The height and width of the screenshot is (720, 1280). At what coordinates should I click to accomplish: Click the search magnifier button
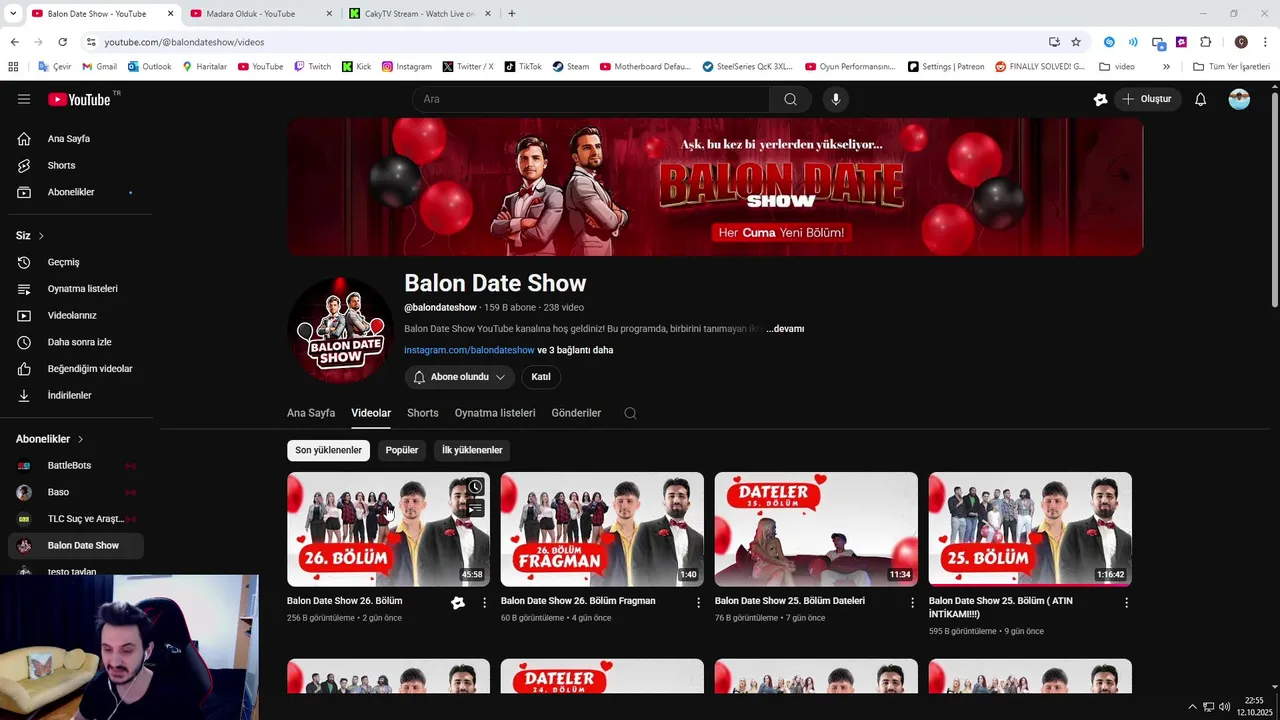pos(790,99)
